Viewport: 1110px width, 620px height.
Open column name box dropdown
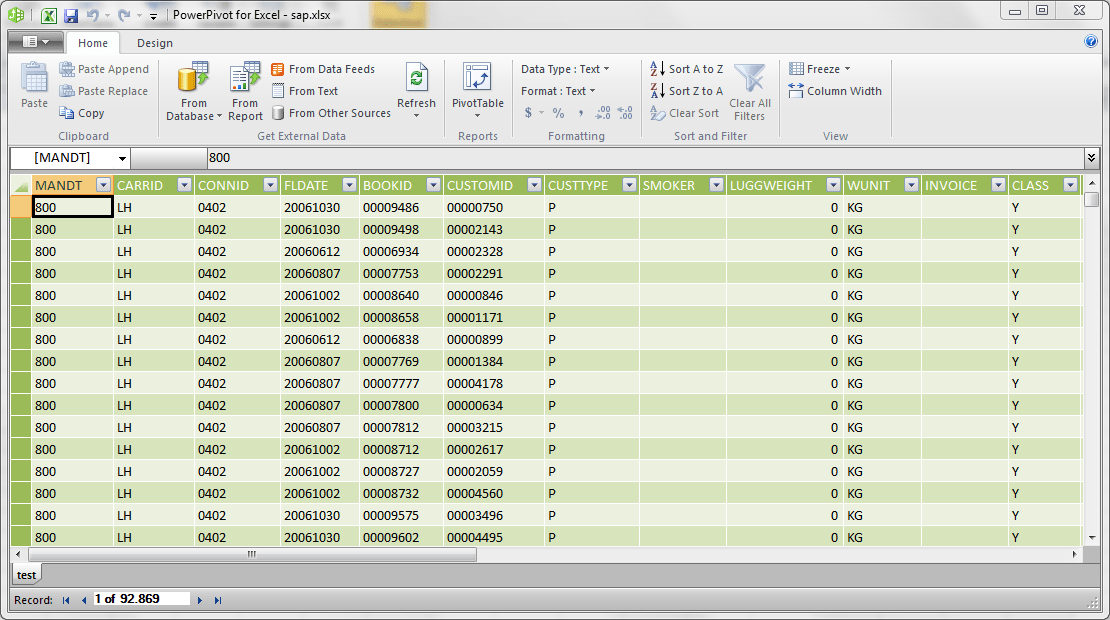[122, 158]
